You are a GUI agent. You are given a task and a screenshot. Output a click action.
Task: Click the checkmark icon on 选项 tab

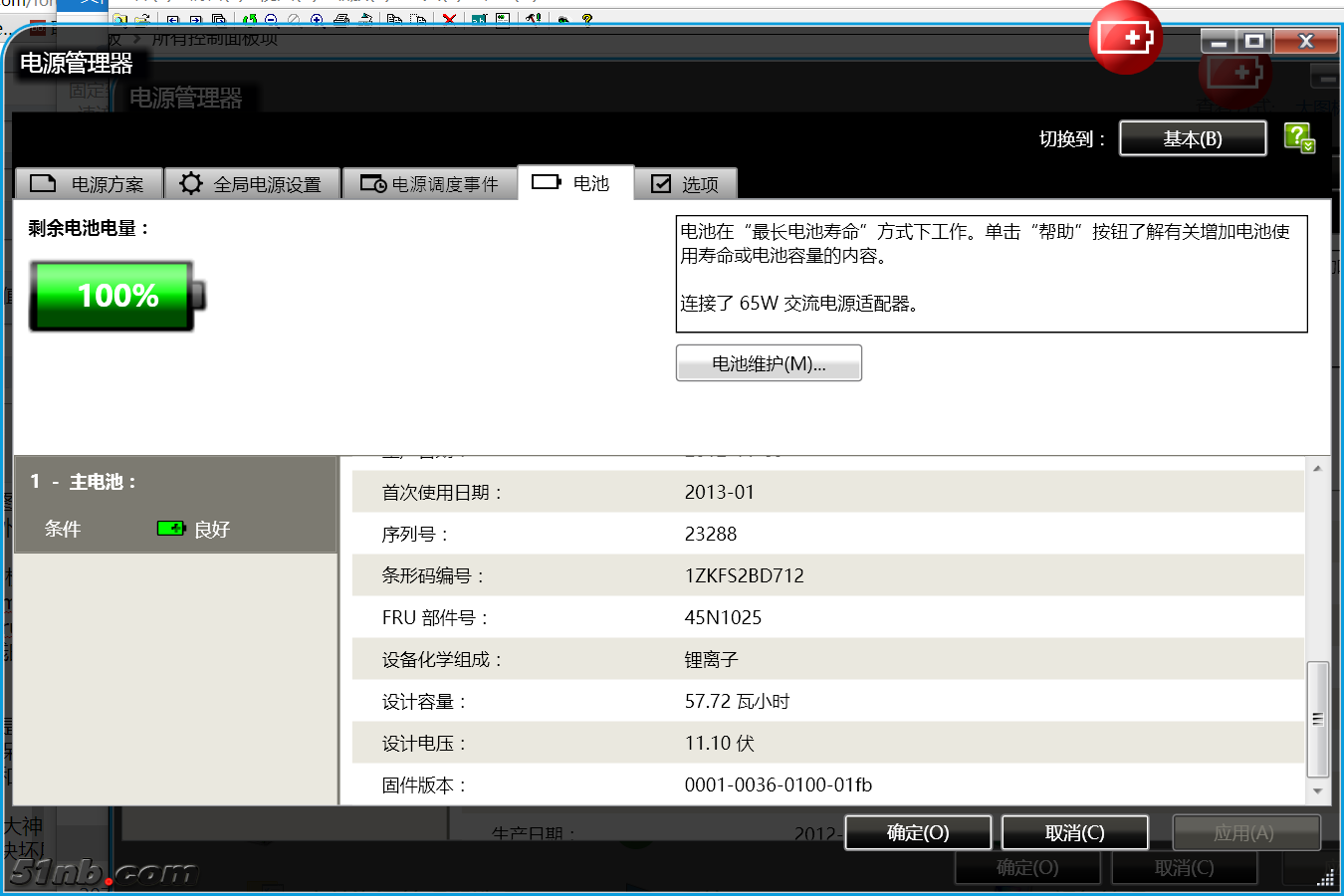pos(660,183)
